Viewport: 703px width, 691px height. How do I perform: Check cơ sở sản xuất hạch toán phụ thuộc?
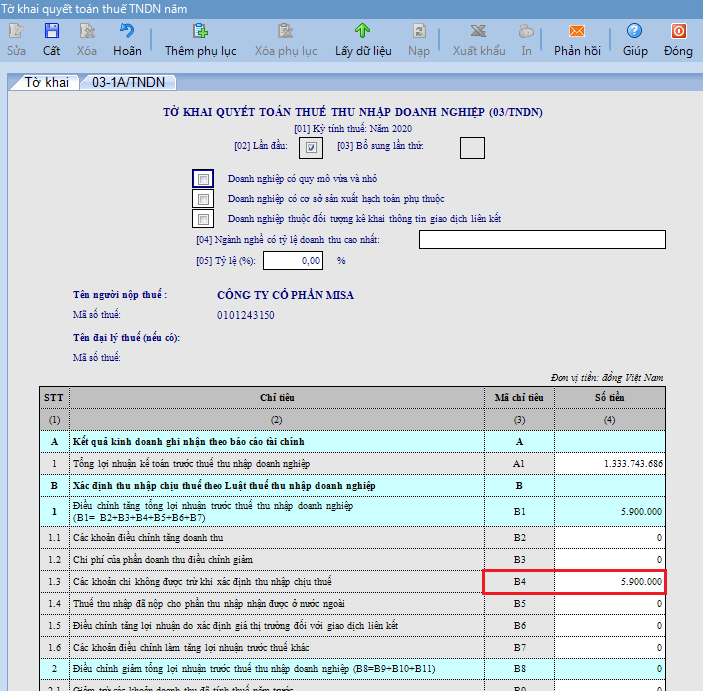203,199
